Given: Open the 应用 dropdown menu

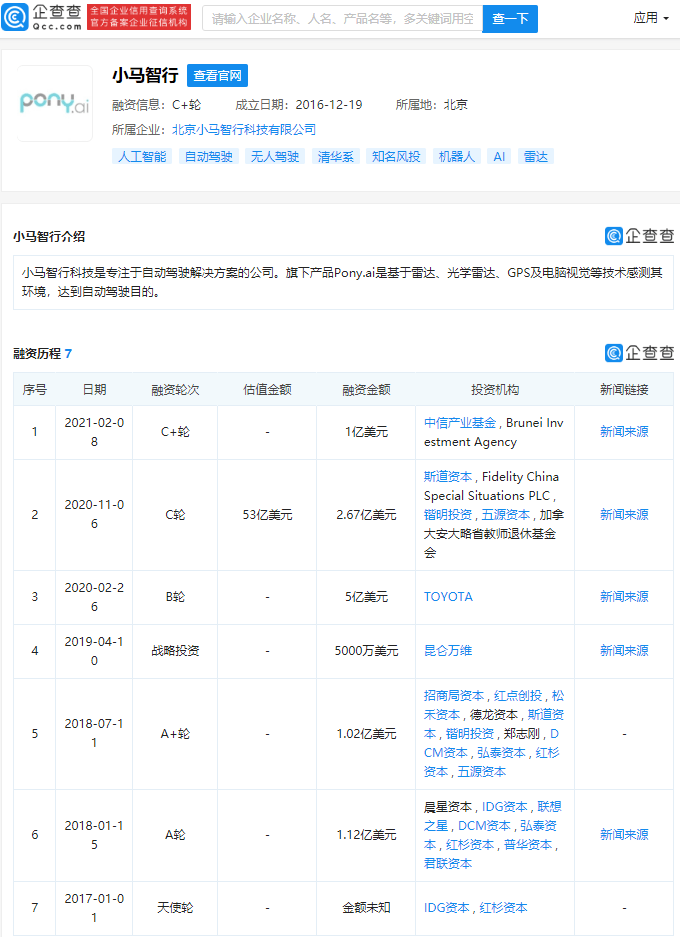Looking at the screenshot, I should [x=651, y=18].
